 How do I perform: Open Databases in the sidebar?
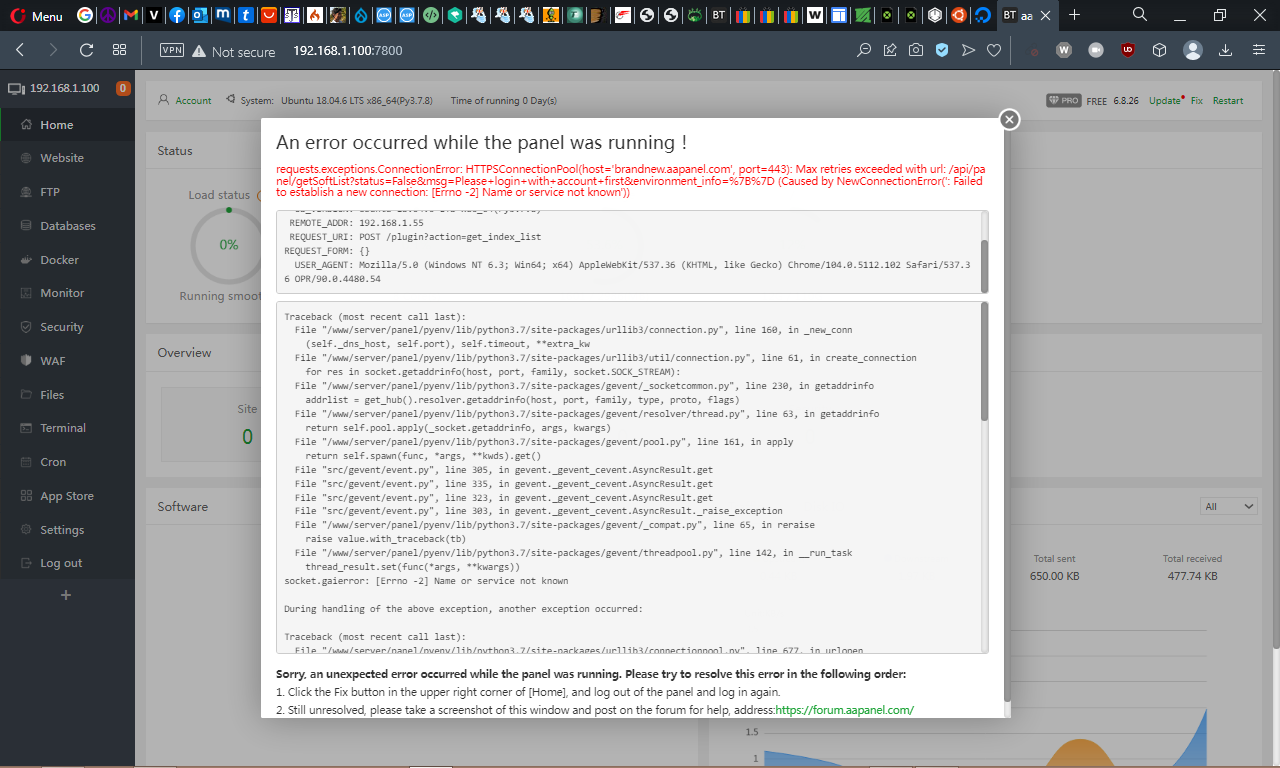[x=67, y=226]
